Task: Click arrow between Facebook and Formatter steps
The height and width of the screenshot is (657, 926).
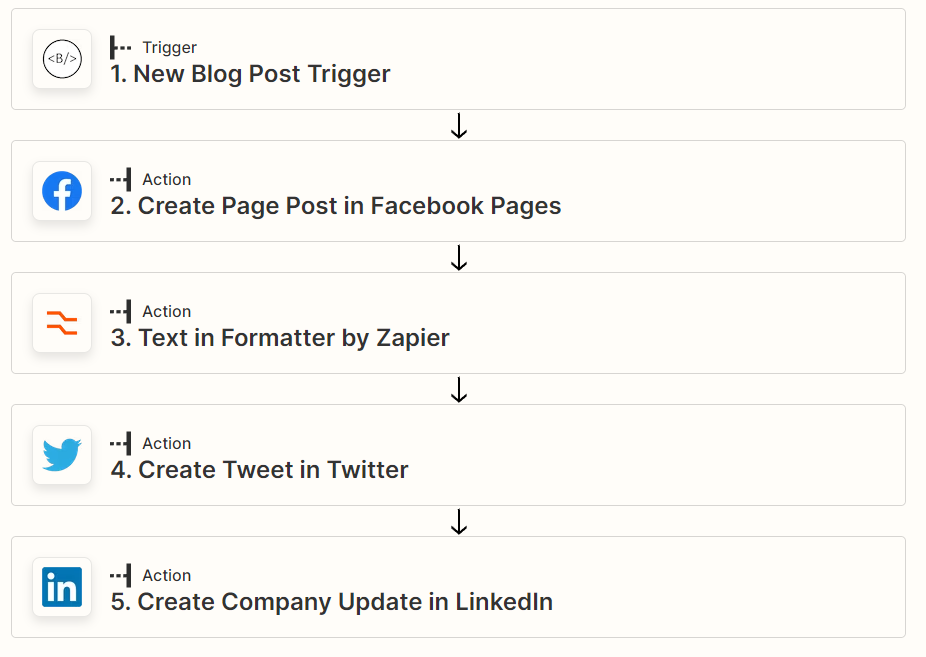Action: (x=459, y=258)
